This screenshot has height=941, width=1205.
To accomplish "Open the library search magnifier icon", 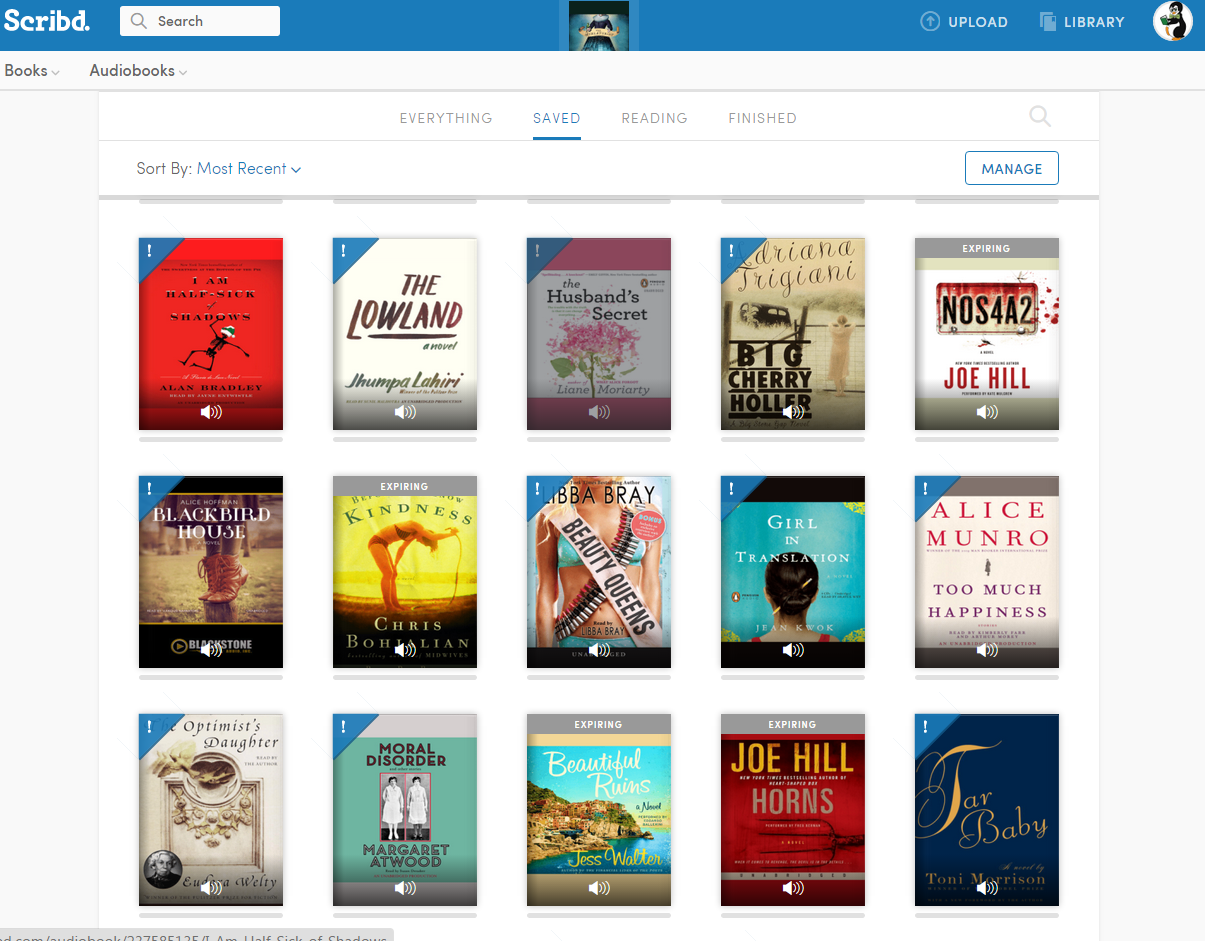I will click(1040, 117).
